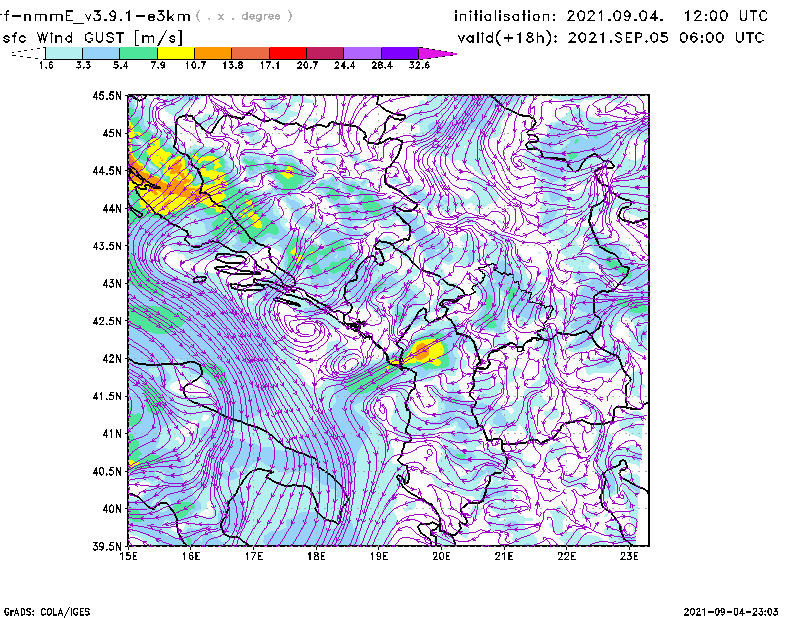Click the legend value 20.7
800x618 pixels.
(x=307, y=65)
